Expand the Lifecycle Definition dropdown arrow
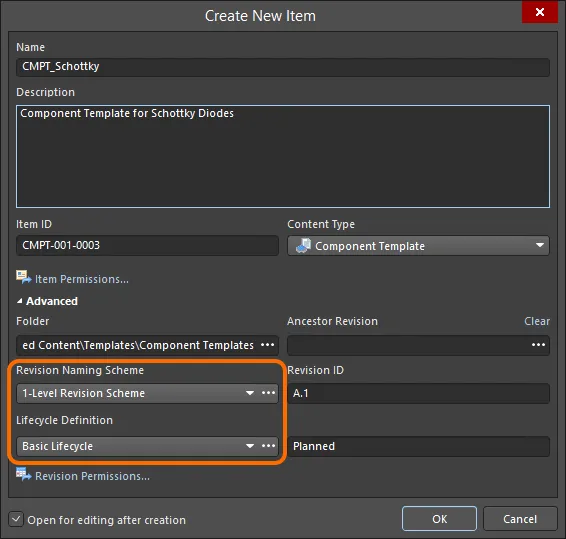The height and width of the screenshot is (539, 566). pyautogui.click(x=250, y=446)
